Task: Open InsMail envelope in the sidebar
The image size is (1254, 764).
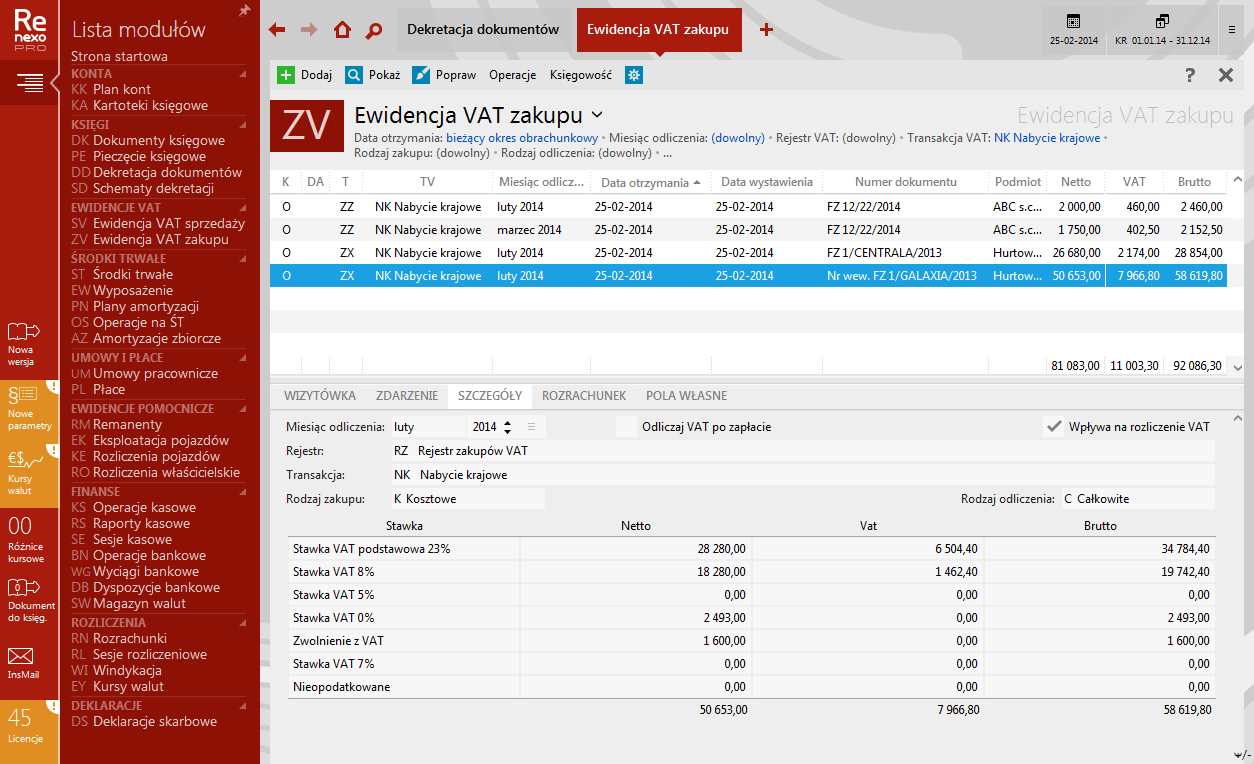Action: point(21,662)
